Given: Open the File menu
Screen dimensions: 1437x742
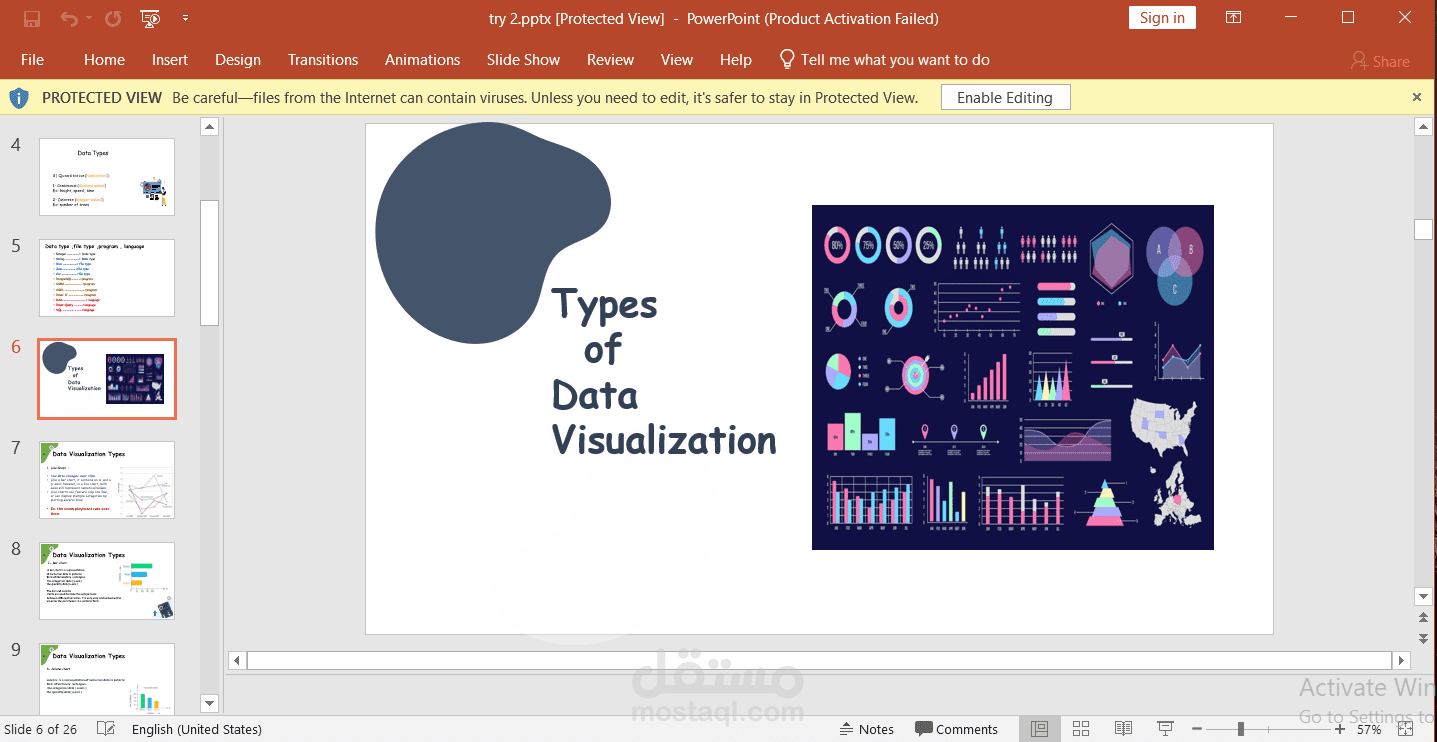Looking at the screenshot, I should pyautogui.click(x=32, y=60).
